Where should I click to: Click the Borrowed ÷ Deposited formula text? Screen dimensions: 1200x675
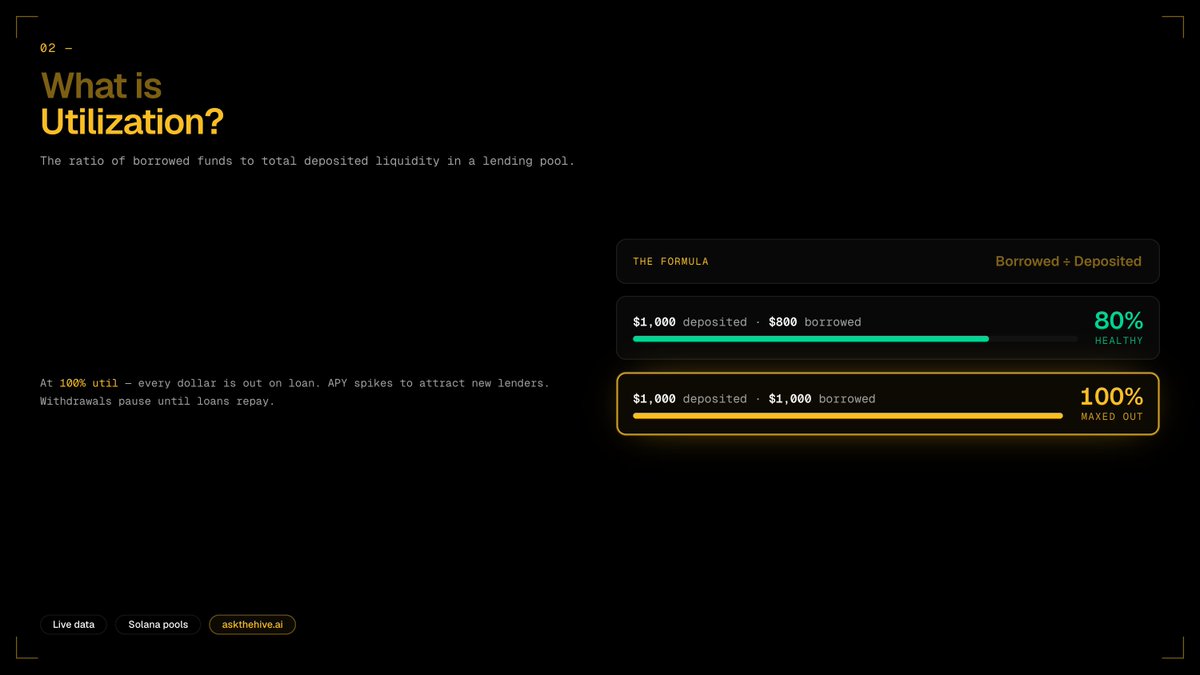[x=1068, y=261]
